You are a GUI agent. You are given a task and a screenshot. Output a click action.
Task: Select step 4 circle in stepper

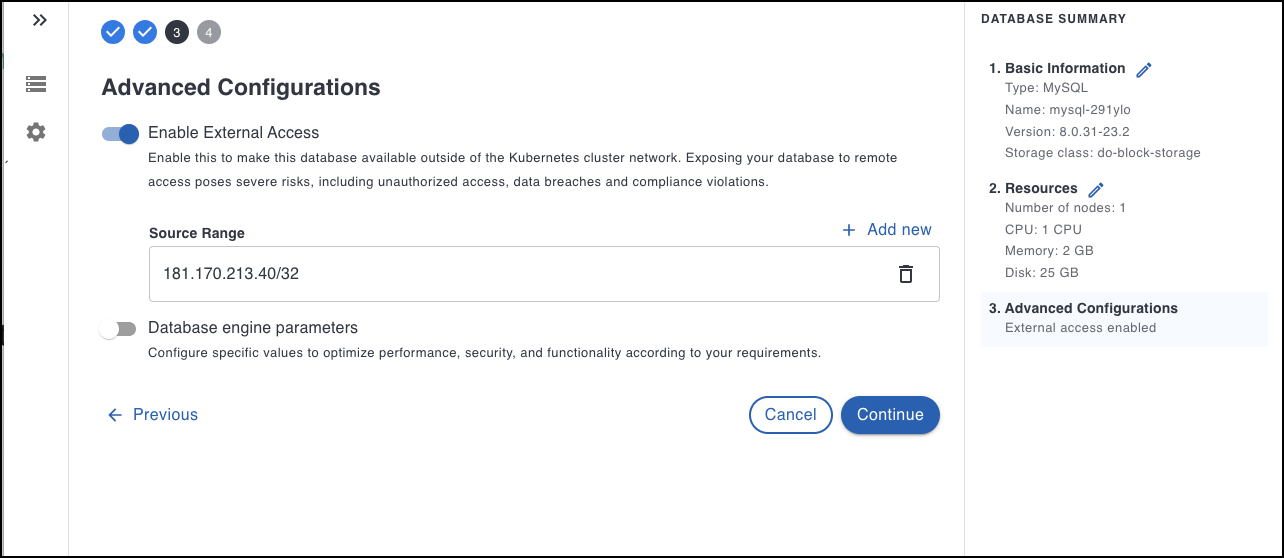[x=209, y=33]
